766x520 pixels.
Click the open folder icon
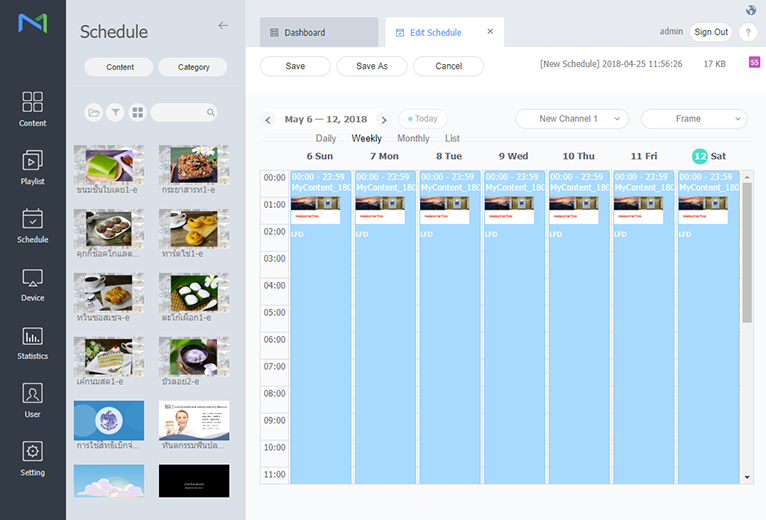[x=93, y=113]
